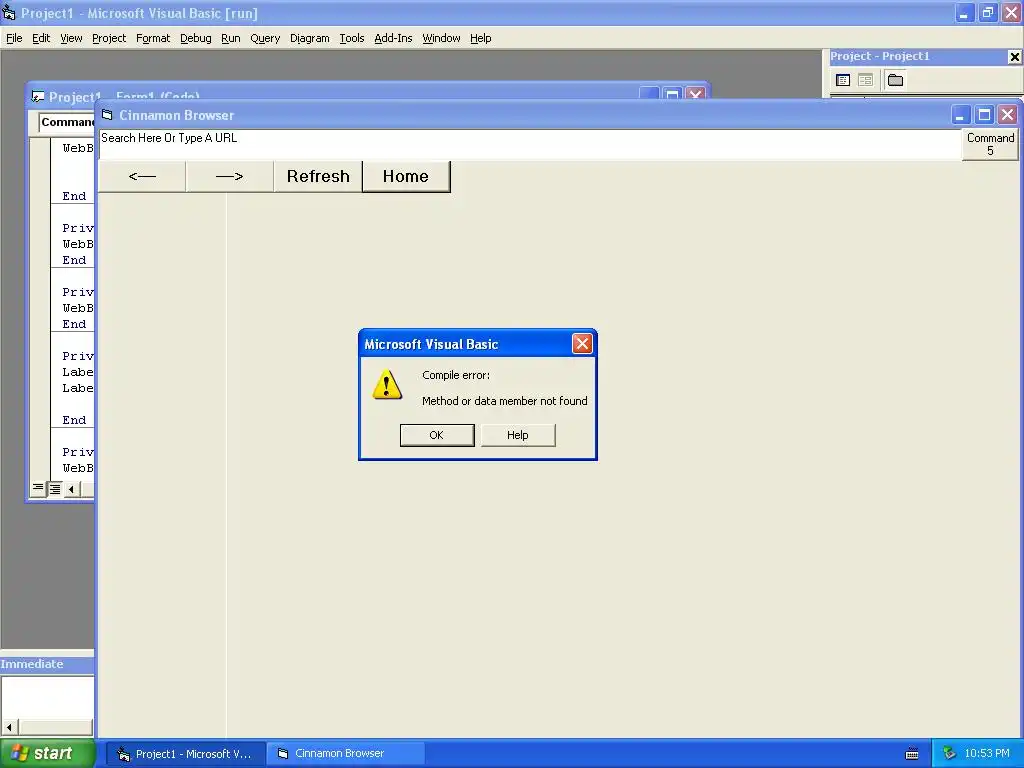Minimize the Visual Basic main window

click(x=964, y=12)
